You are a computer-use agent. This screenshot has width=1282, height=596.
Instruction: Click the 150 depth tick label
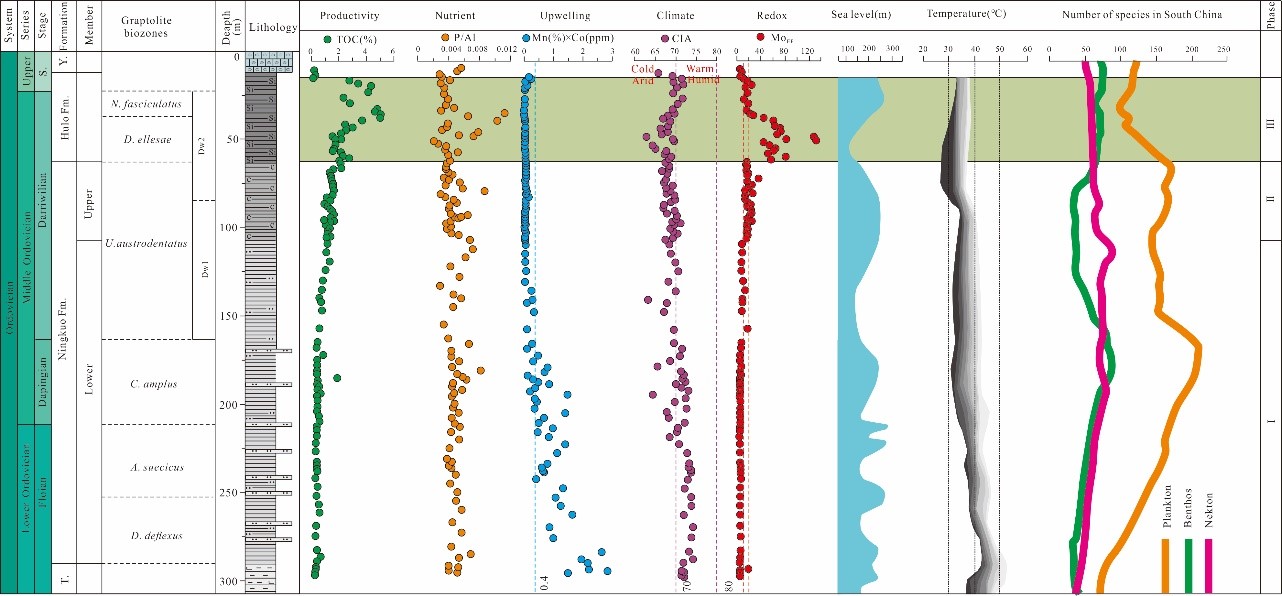[230, 317]
